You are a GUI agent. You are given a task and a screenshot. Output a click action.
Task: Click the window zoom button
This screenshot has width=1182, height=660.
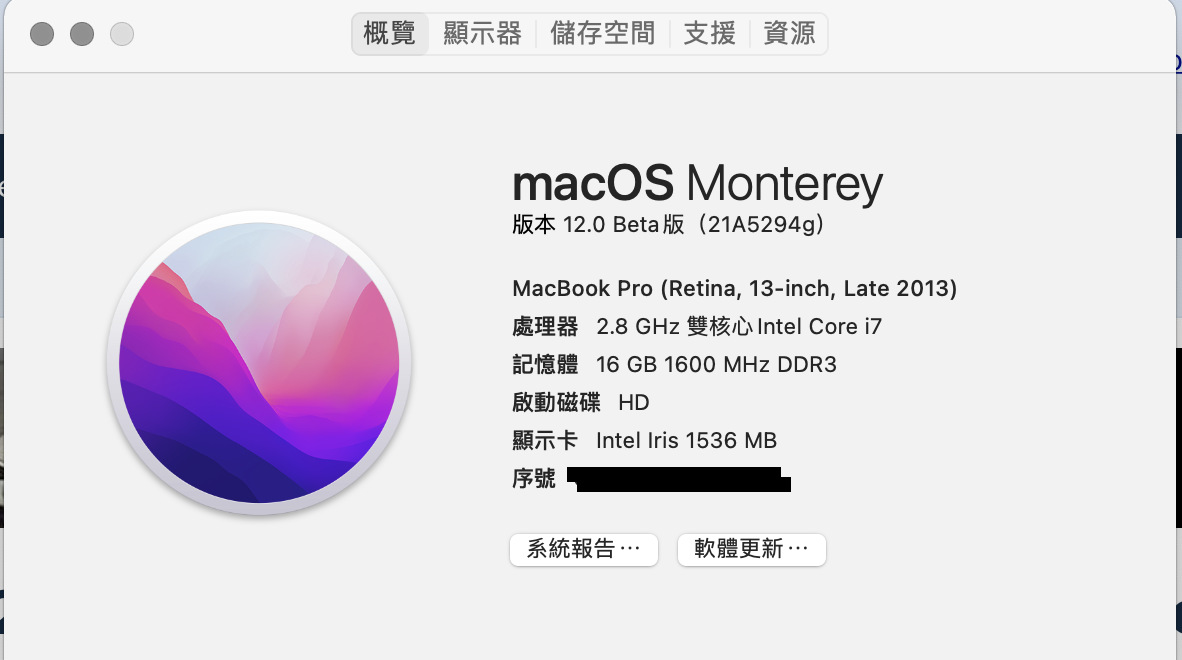coord(122,35)
